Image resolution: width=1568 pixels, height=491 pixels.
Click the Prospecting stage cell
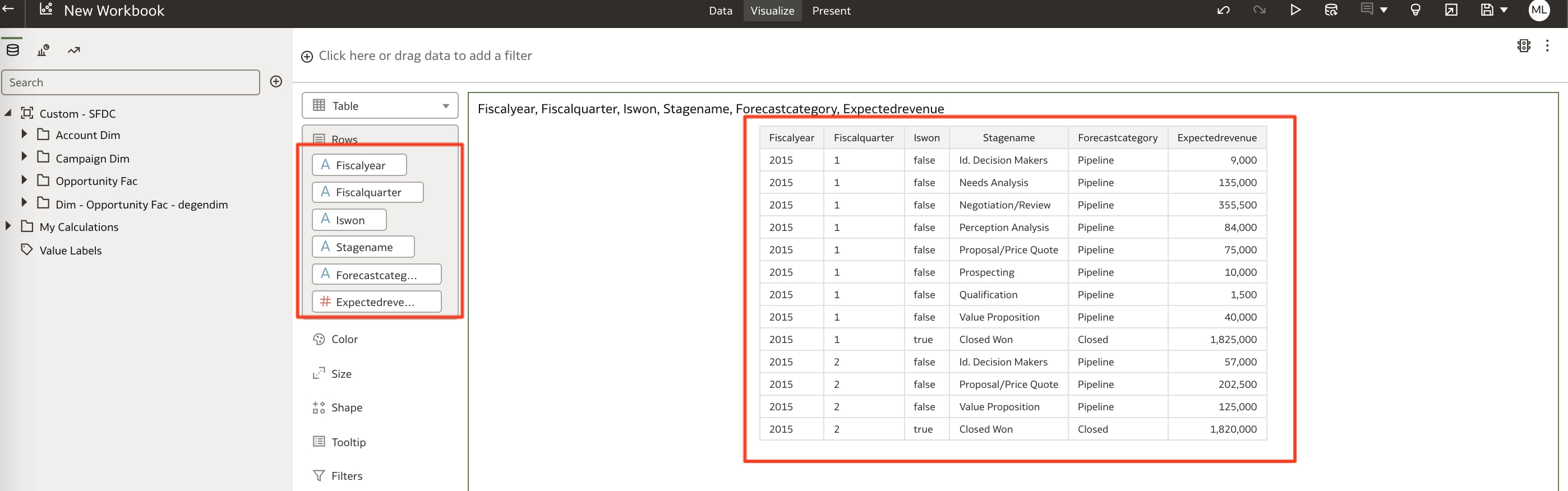pyautogui.click(x=1009, y=272)
